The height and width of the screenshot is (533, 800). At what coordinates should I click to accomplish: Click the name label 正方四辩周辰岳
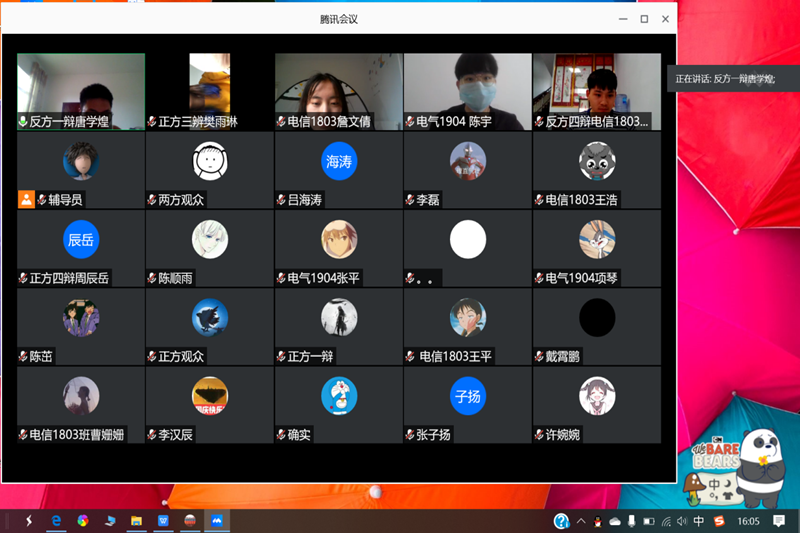(x=69, y=278)
